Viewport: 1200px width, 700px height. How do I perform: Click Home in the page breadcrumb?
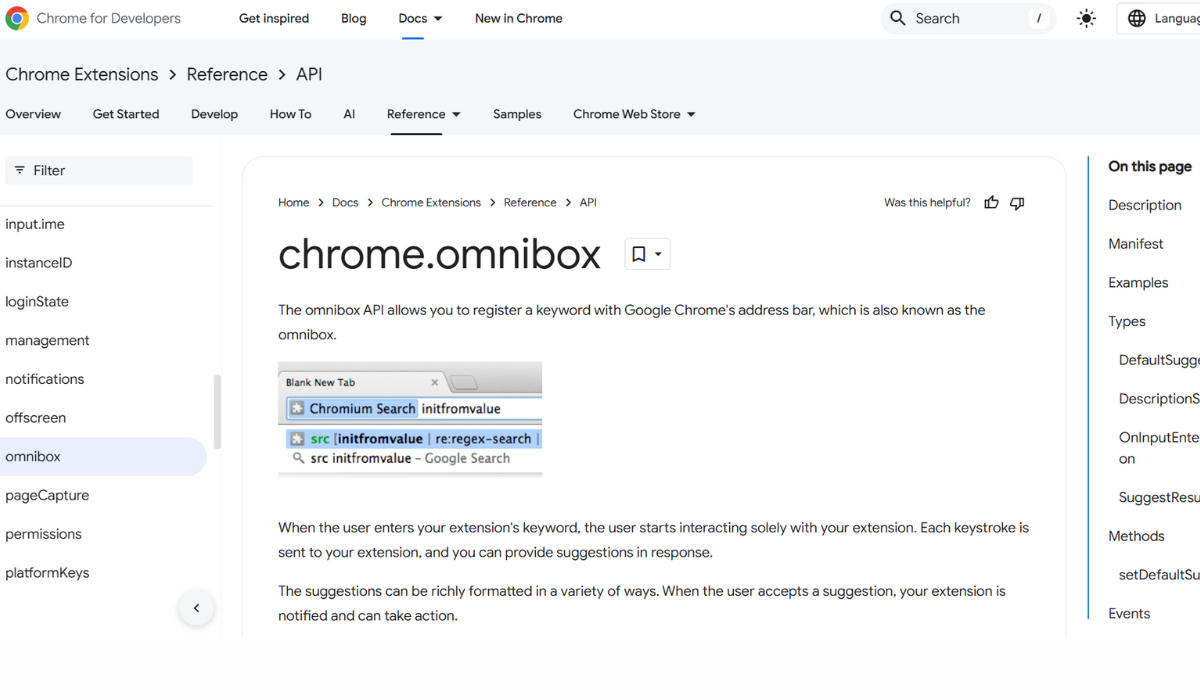coord(293,202)
